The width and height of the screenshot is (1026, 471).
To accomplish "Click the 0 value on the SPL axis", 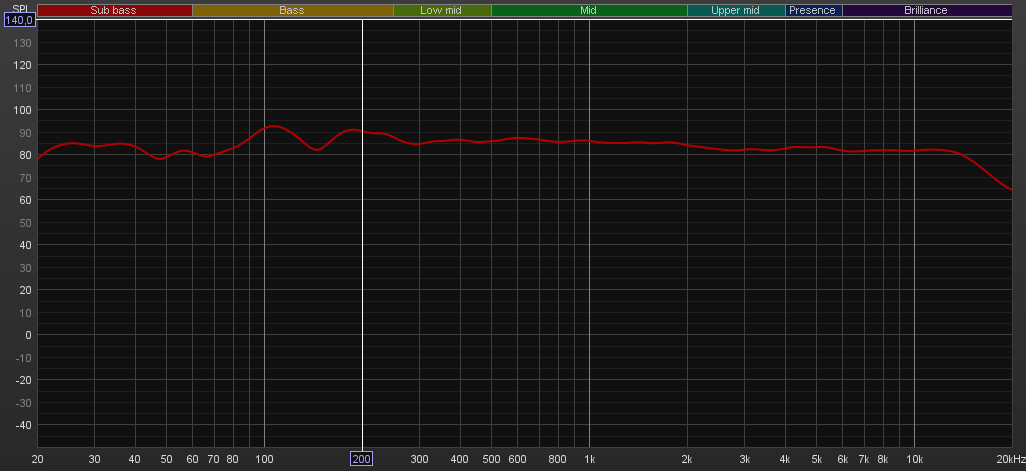I will coord(29,335).
